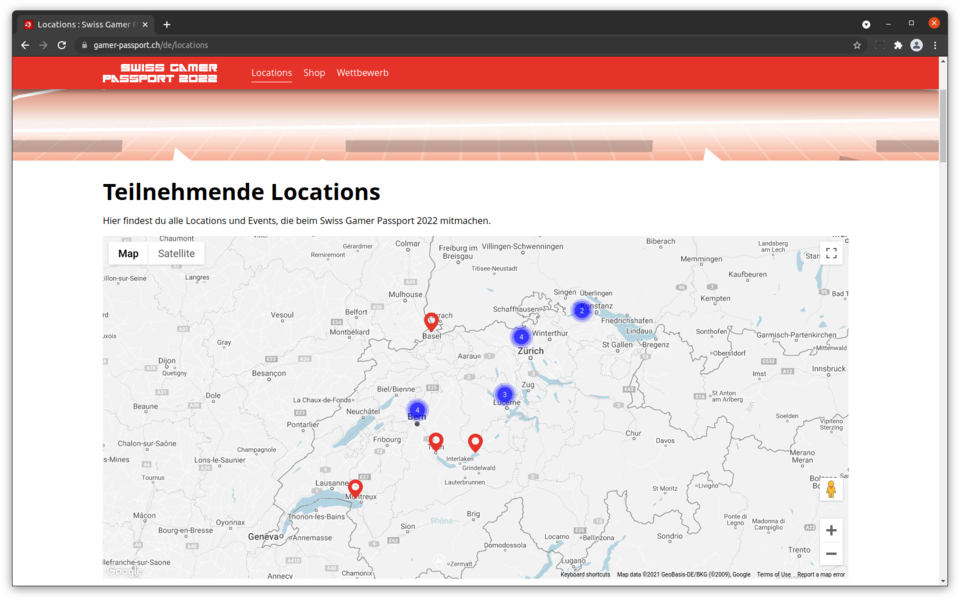The width and height of the screenshot is (960, 600).
Task: Zoom out the map with minus button
Action: pos(831,553)
